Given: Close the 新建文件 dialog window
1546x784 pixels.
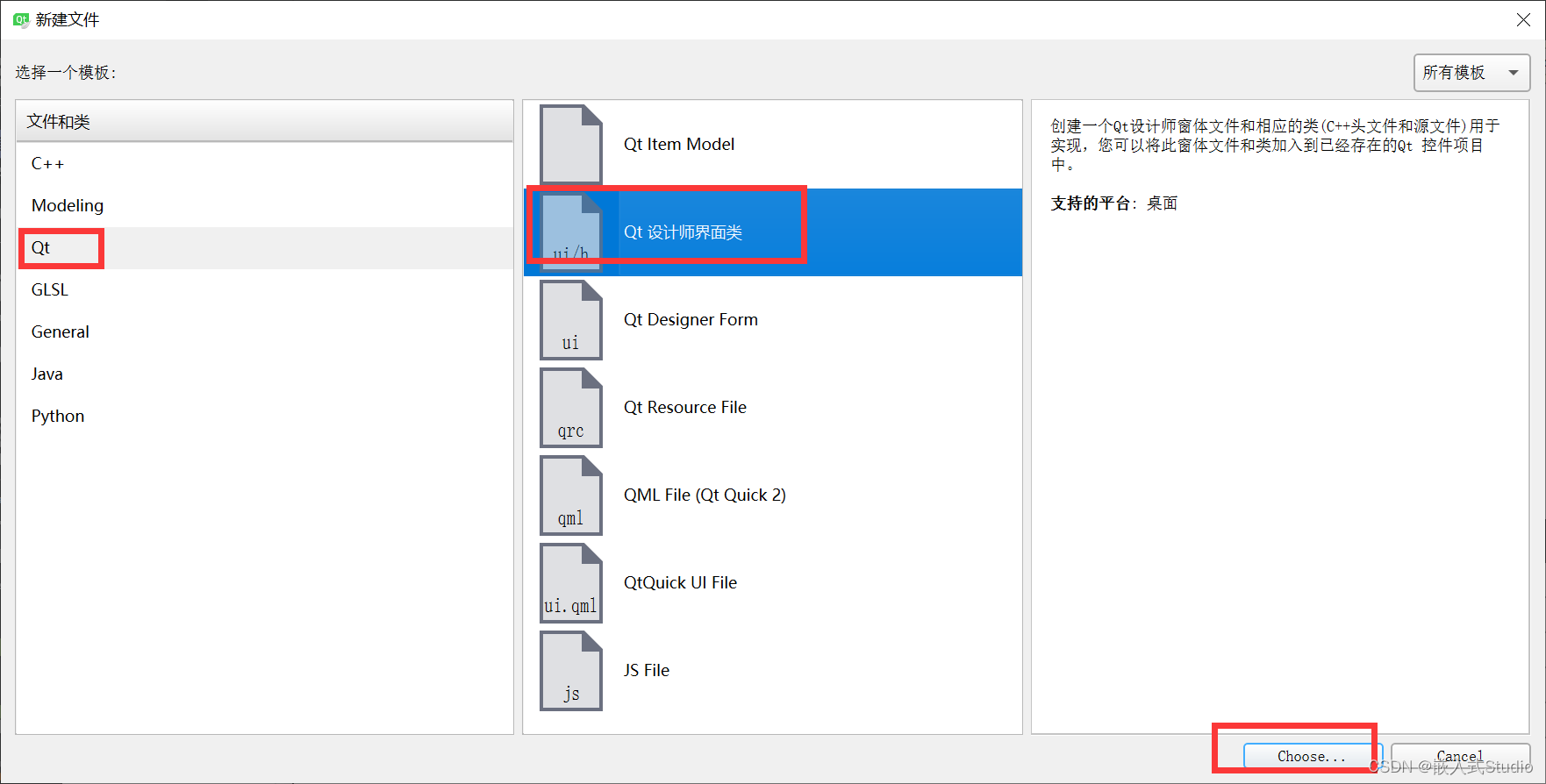Looking at the screenshot, I should pyautogui.click(x=1523, y=19).
